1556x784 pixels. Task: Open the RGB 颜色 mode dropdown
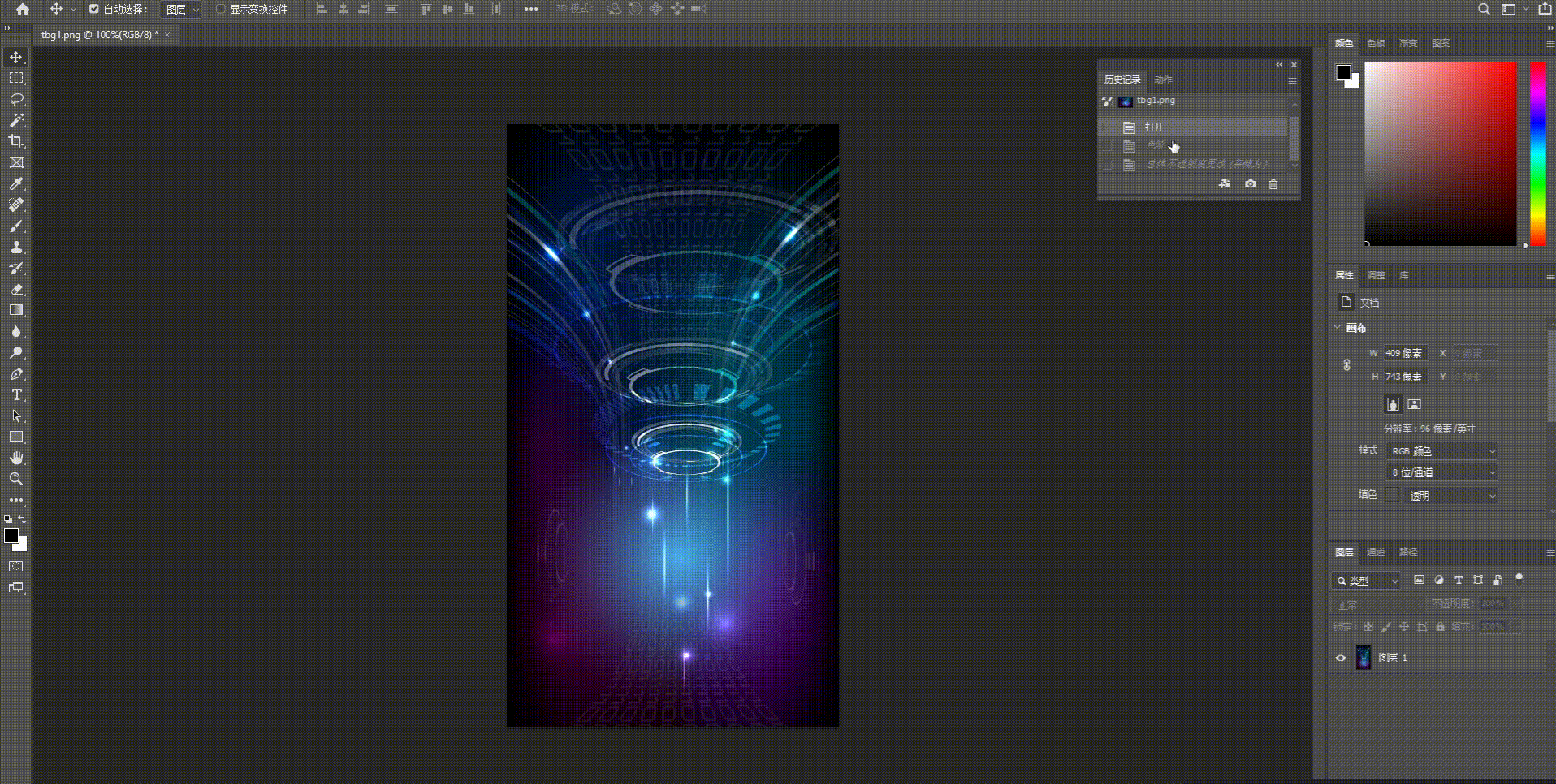coord(1441,450)
